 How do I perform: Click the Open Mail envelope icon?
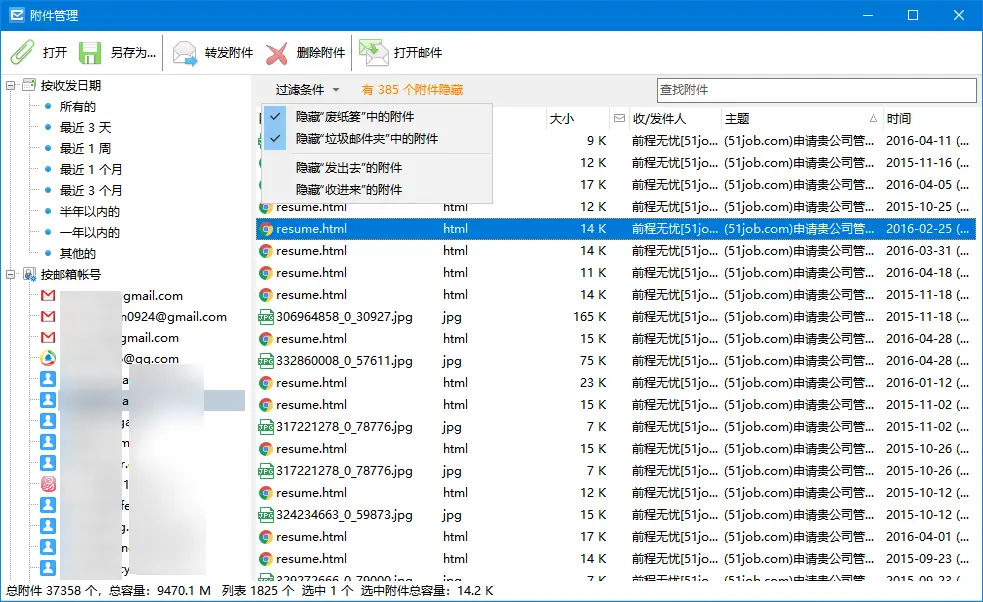[x=374, y=53]
